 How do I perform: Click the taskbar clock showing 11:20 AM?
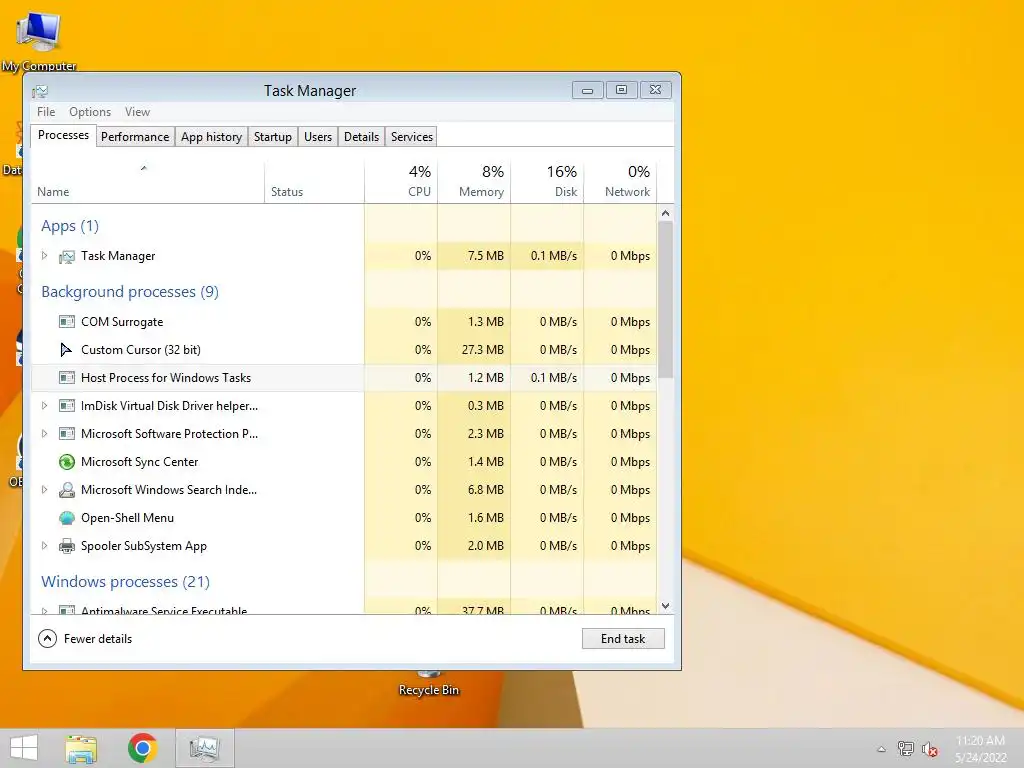tap(980, 749)
